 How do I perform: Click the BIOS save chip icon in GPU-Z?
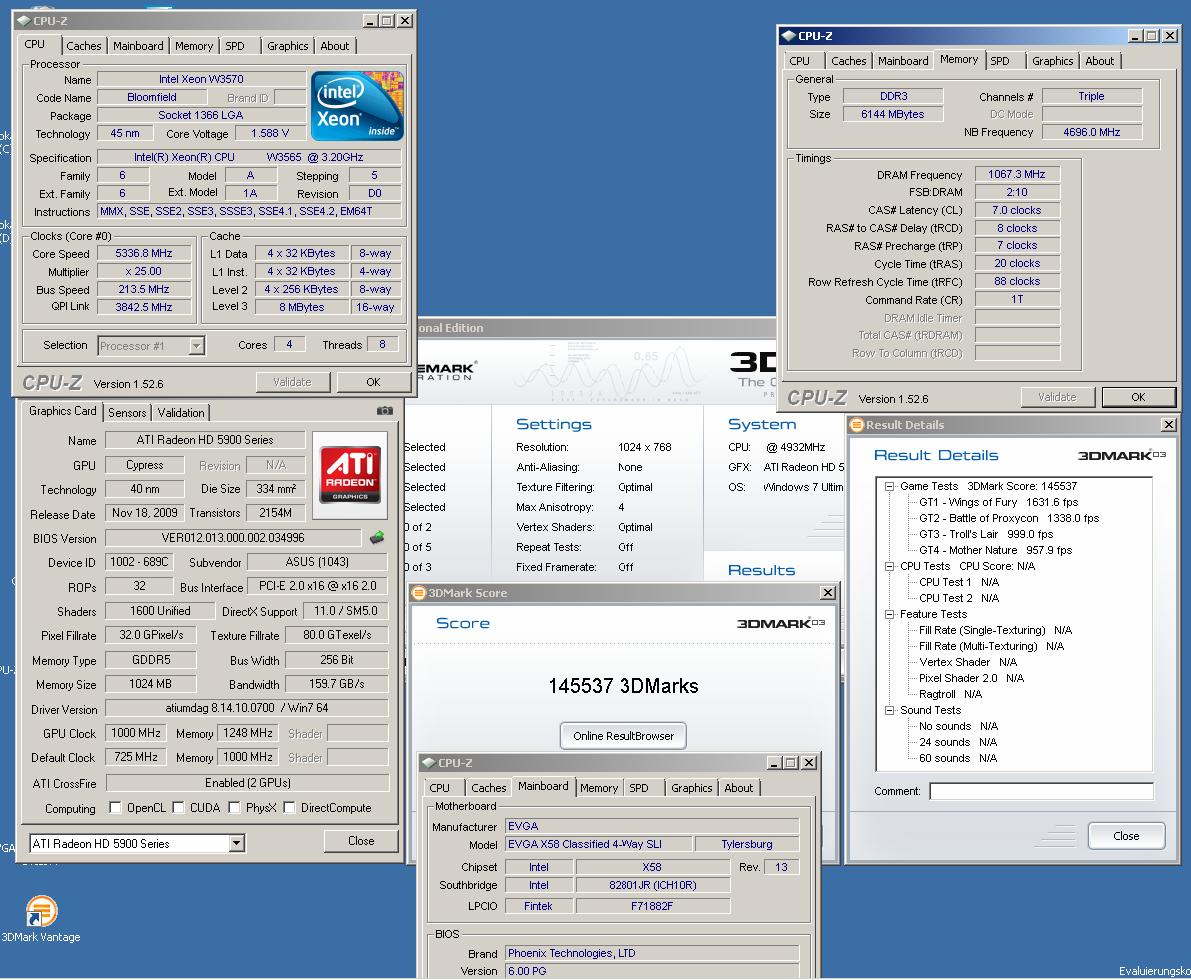tap(377, 538)
